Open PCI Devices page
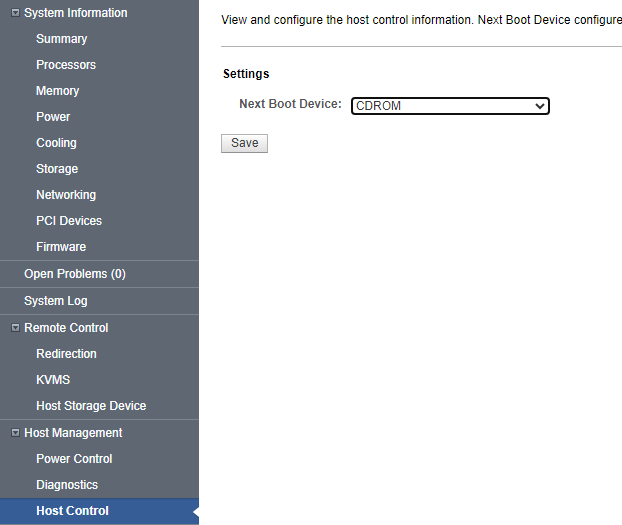This screenshot has width=622, height=525. [x=69, y=221]
